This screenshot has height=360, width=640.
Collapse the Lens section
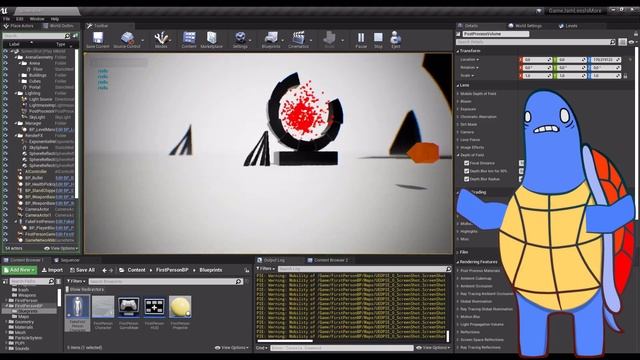(458, 85)
